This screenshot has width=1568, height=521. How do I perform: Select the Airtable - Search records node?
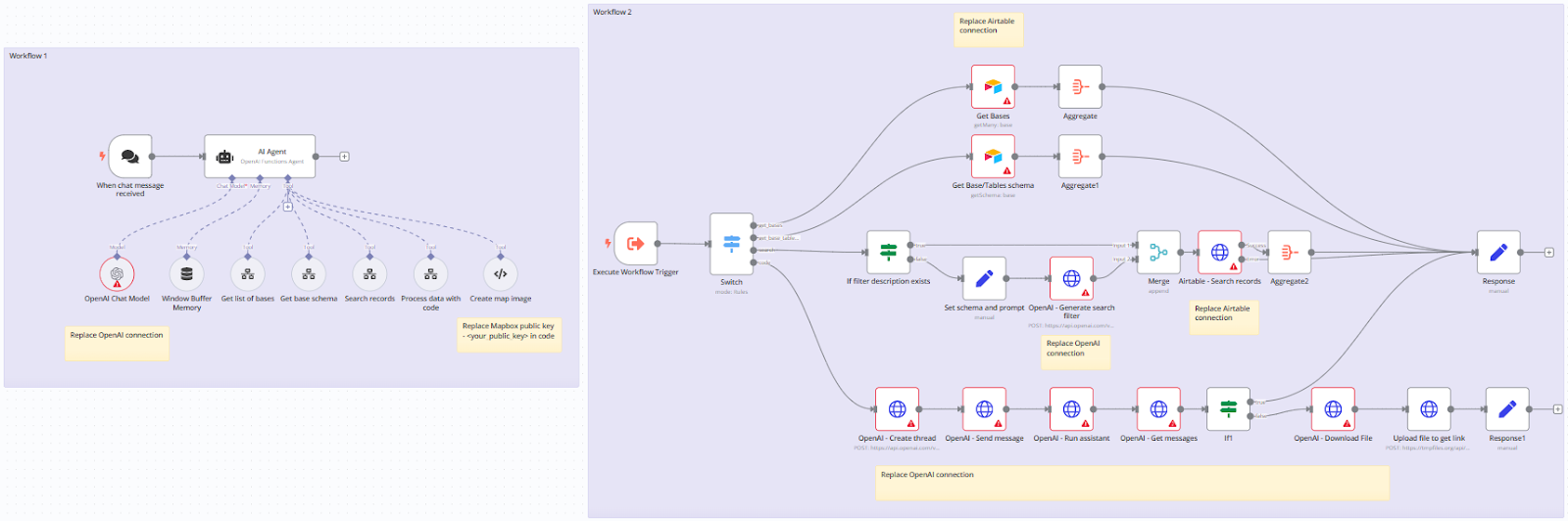[x=1219, y=253]
